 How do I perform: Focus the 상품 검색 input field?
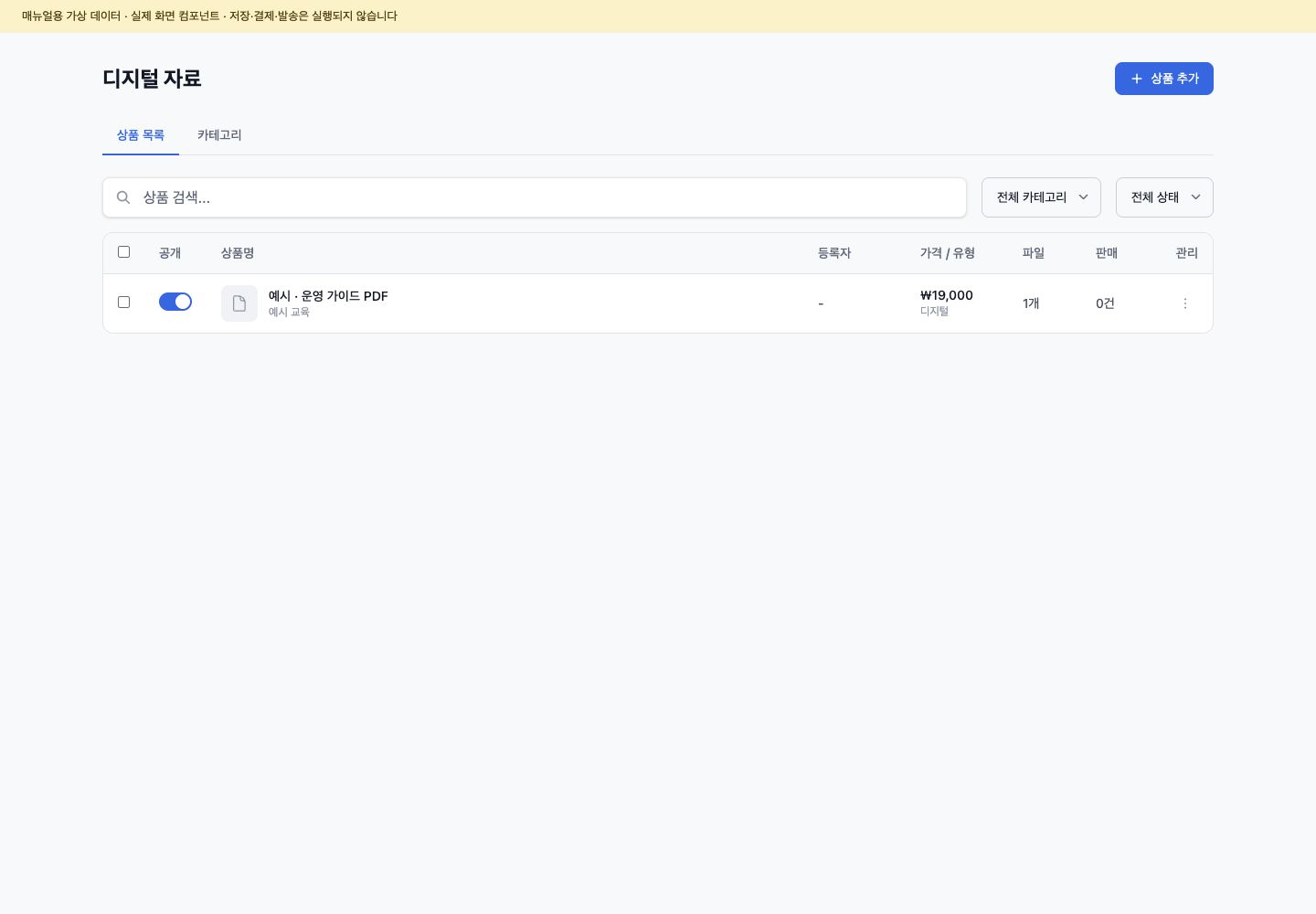tap(535, 197)
